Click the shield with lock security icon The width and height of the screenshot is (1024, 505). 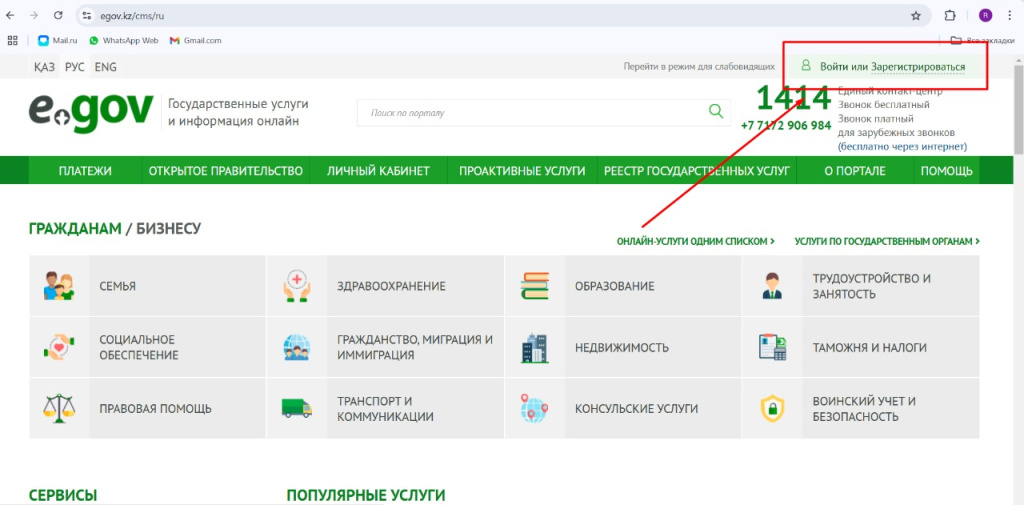point(772,408)
